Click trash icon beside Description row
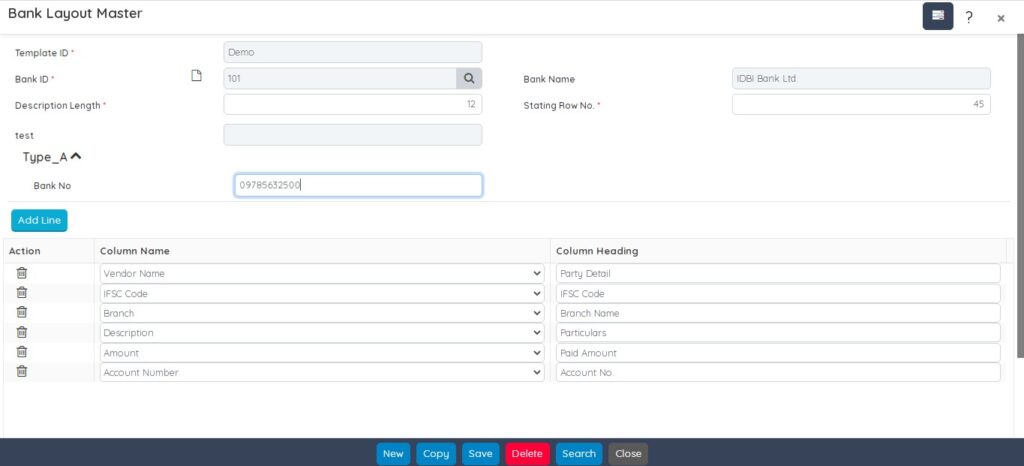The height and width of the screenshot is (466, 1024). click(x=22, y=332)
